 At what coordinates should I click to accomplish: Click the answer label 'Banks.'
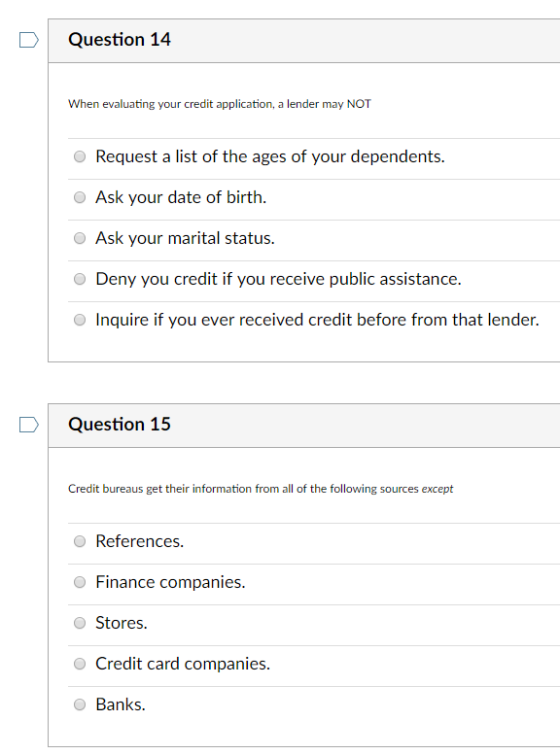(x=120, y=705)
